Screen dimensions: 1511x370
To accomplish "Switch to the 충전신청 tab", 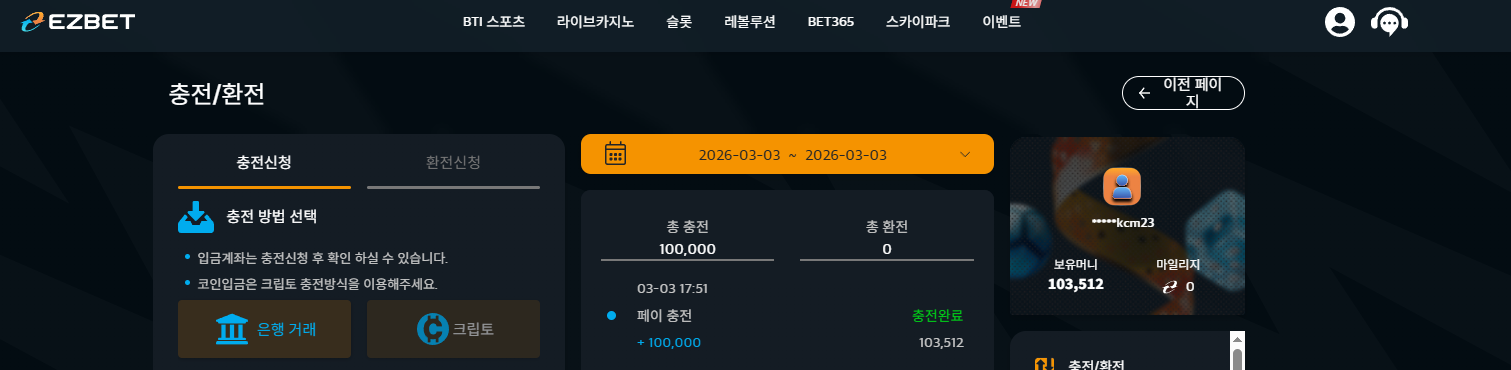I will pyautogui.click(x=264, y=162).
